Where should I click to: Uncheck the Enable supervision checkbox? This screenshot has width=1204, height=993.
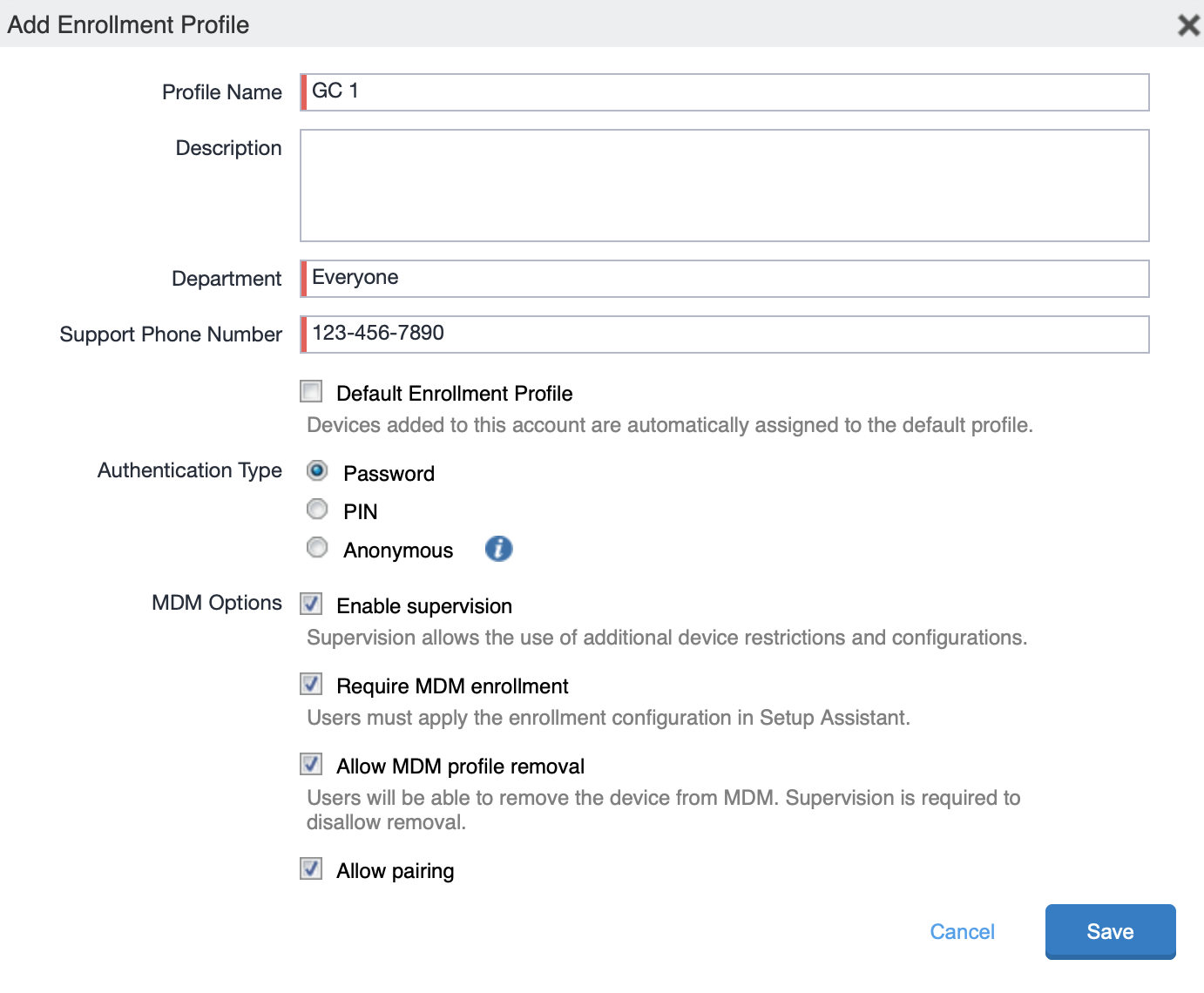tap(311, 604)
